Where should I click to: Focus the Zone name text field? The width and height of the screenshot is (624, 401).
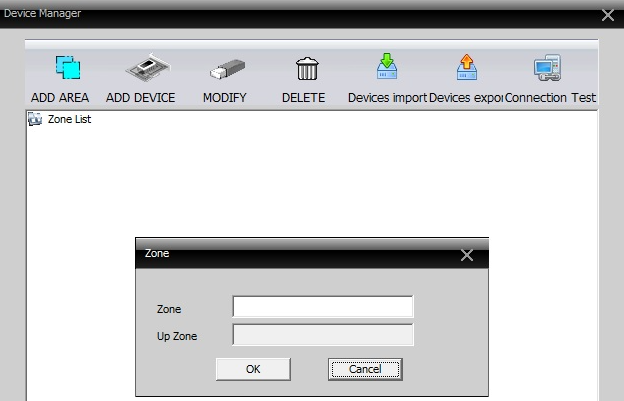[322, 307]
